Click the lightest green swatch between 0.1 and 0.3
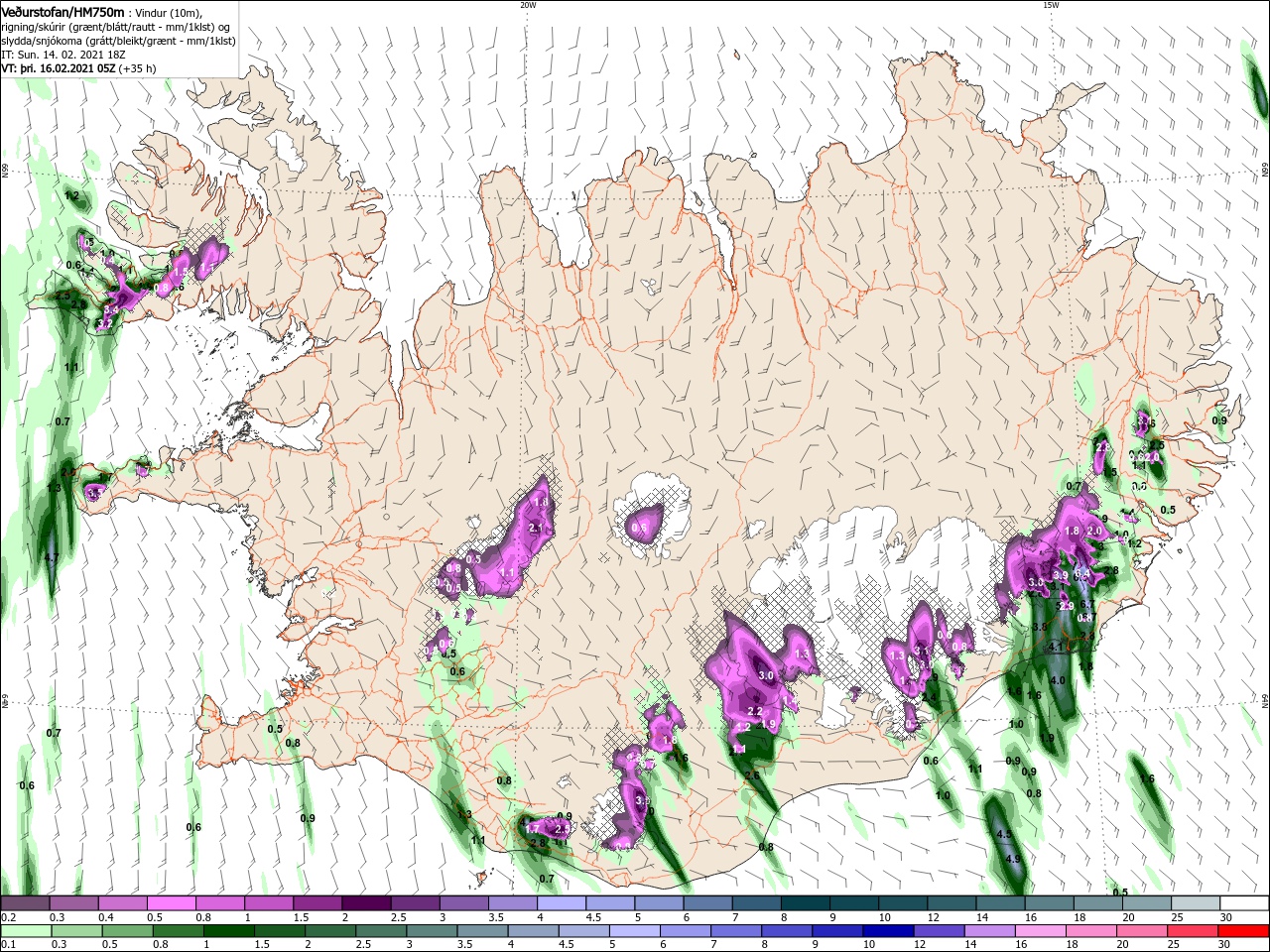The width and height of the screenshot is (1270, 952). coord(26,931)
